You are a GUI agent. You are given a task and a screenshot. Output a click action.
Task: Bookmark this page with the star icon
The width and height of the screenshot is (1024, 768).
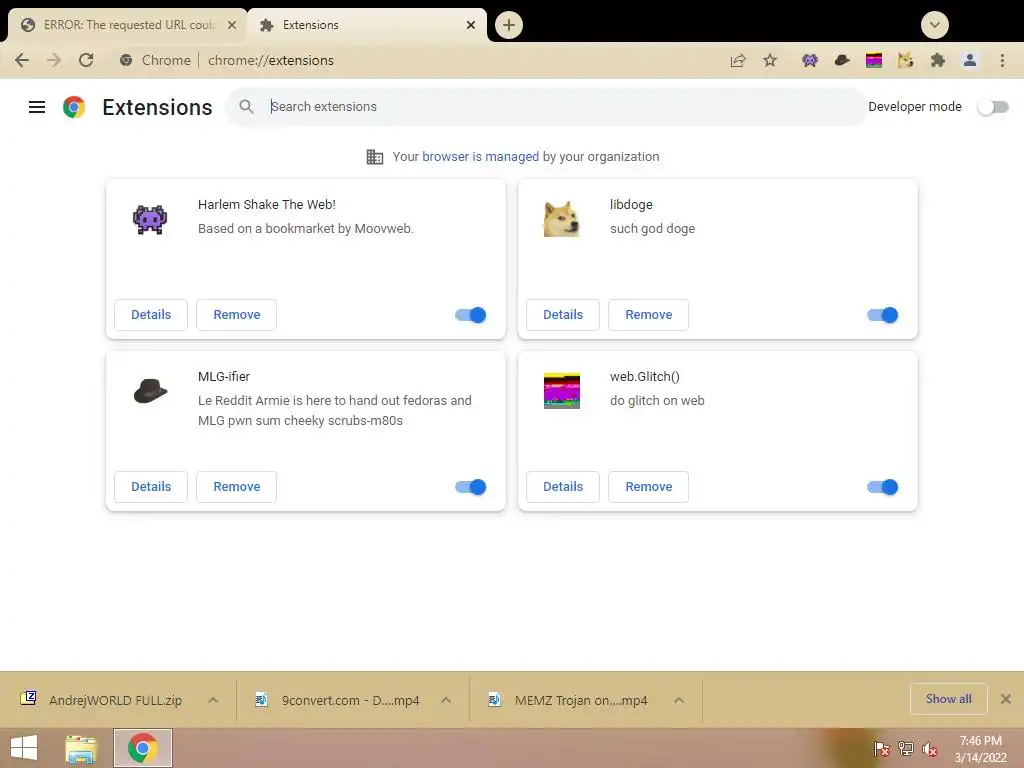coord(770,61)
